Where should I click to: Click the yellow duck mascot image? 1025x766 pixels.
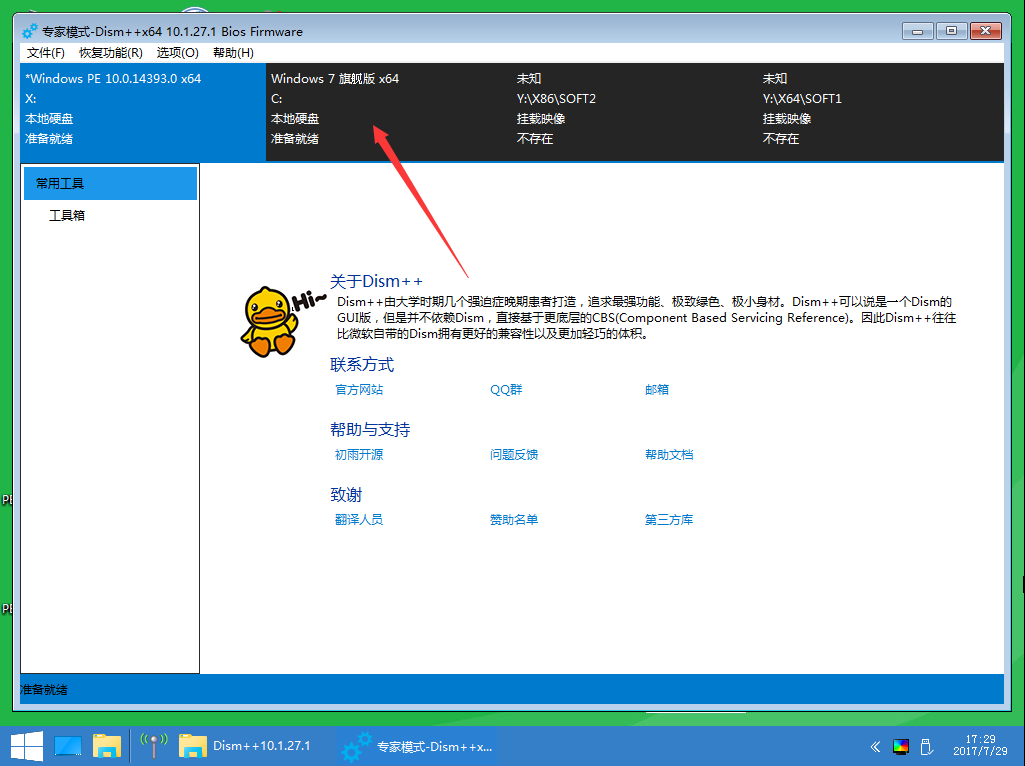pos(269,322)
